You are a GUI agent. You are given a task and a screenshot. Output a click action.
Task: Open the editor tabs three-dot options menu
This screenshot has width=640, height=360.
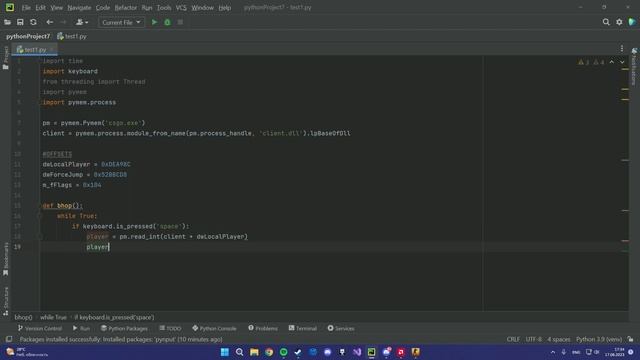click(x=622, y=49)
